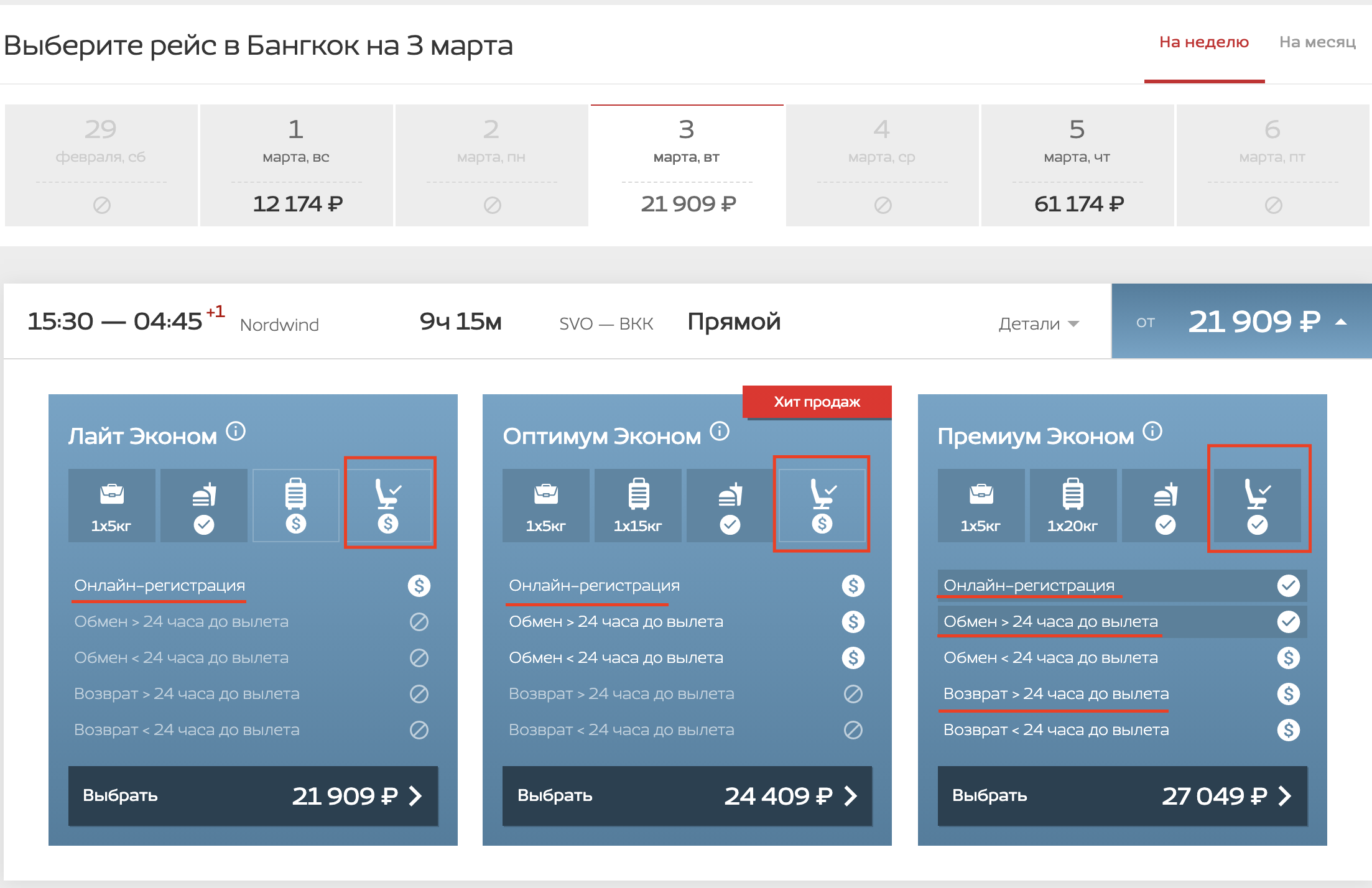Switch to the На неделю tab
This screenshot has height=888, width=1372.
1204,42
